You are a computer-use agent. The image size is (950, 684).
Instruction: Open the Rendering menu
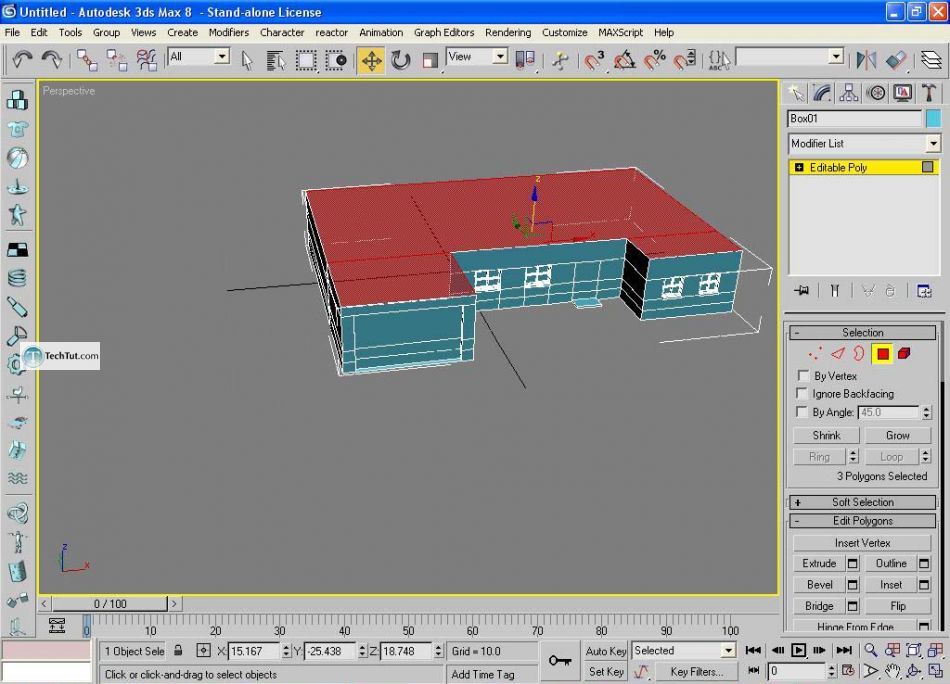507,32
